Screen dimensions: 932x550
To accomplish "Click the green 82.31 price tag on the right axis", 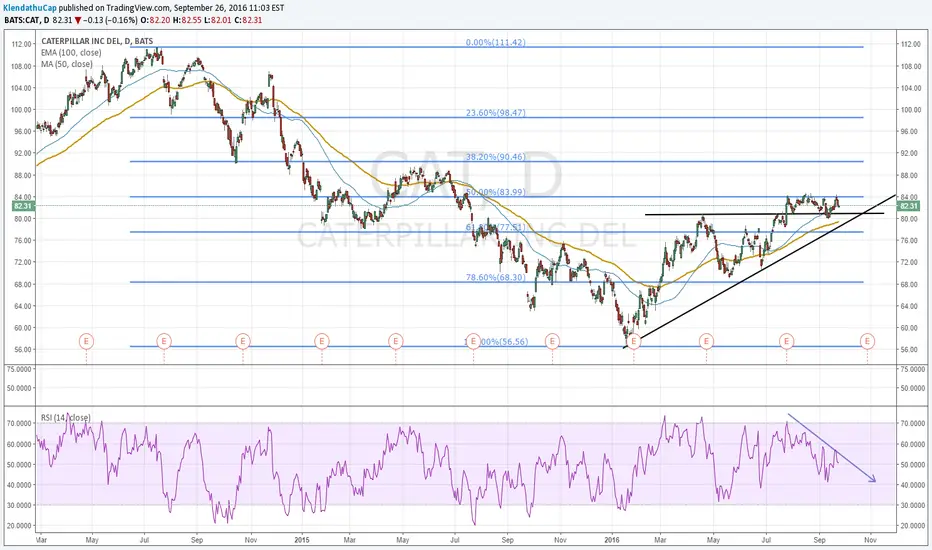I will [908, 206].
